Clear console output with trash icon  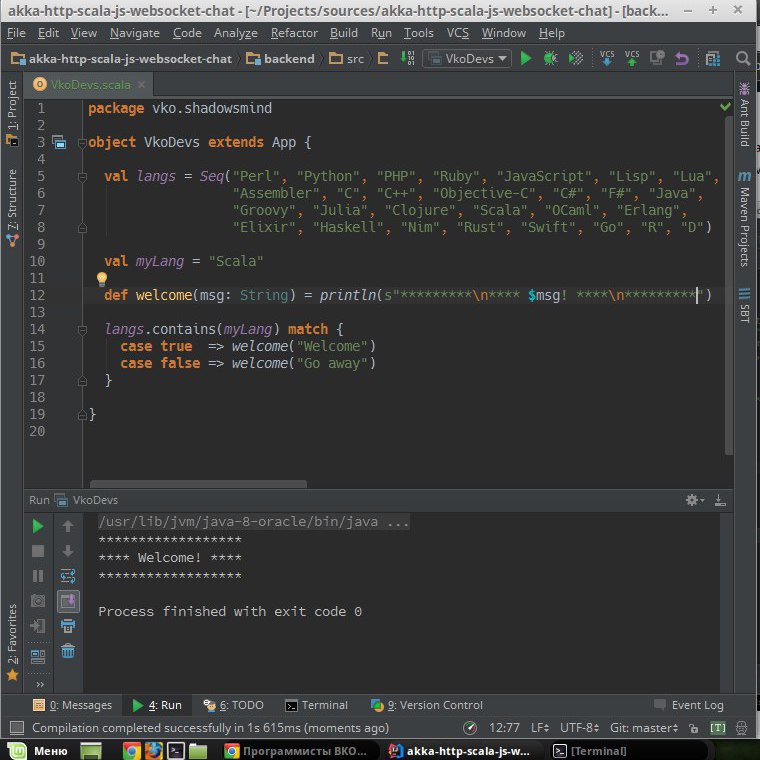[68, 652]
